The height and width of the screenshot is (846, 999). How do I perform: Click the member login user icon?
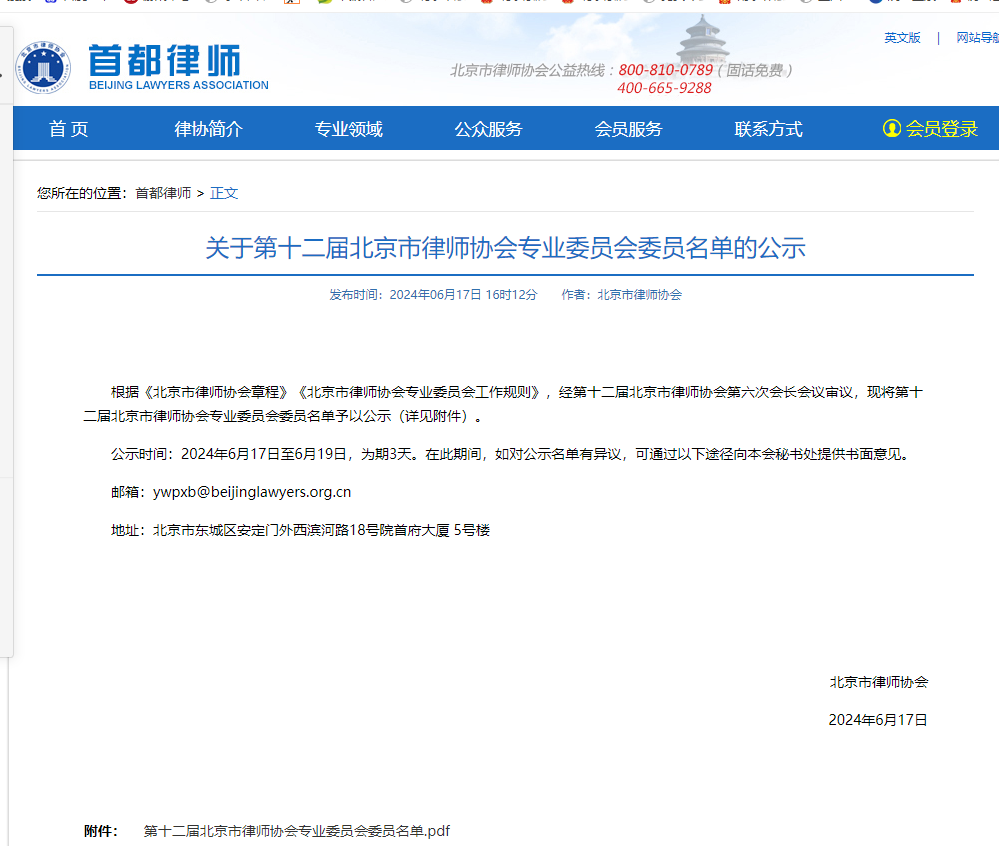891,129
